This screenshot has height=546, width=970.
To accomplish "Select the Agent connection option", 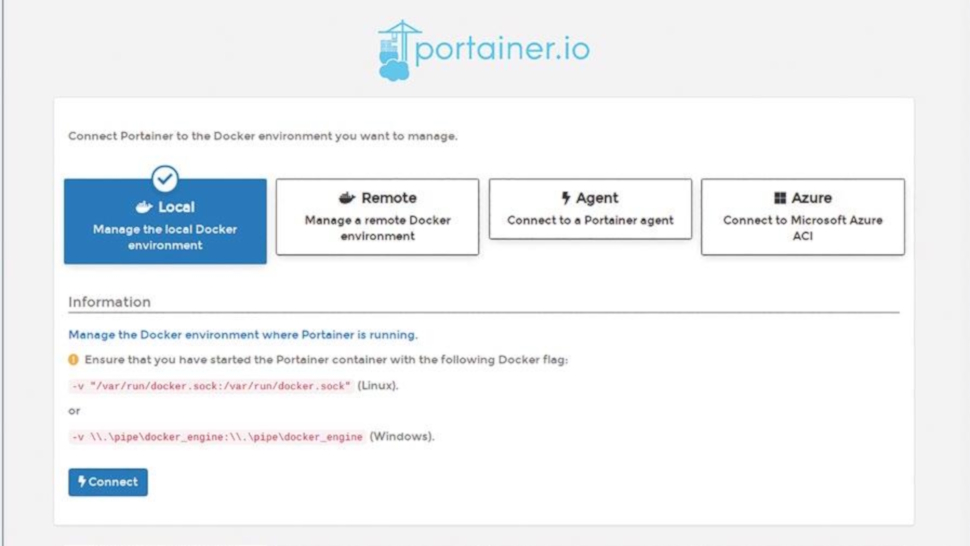I will pyautogui.click(x=590, y=209).
